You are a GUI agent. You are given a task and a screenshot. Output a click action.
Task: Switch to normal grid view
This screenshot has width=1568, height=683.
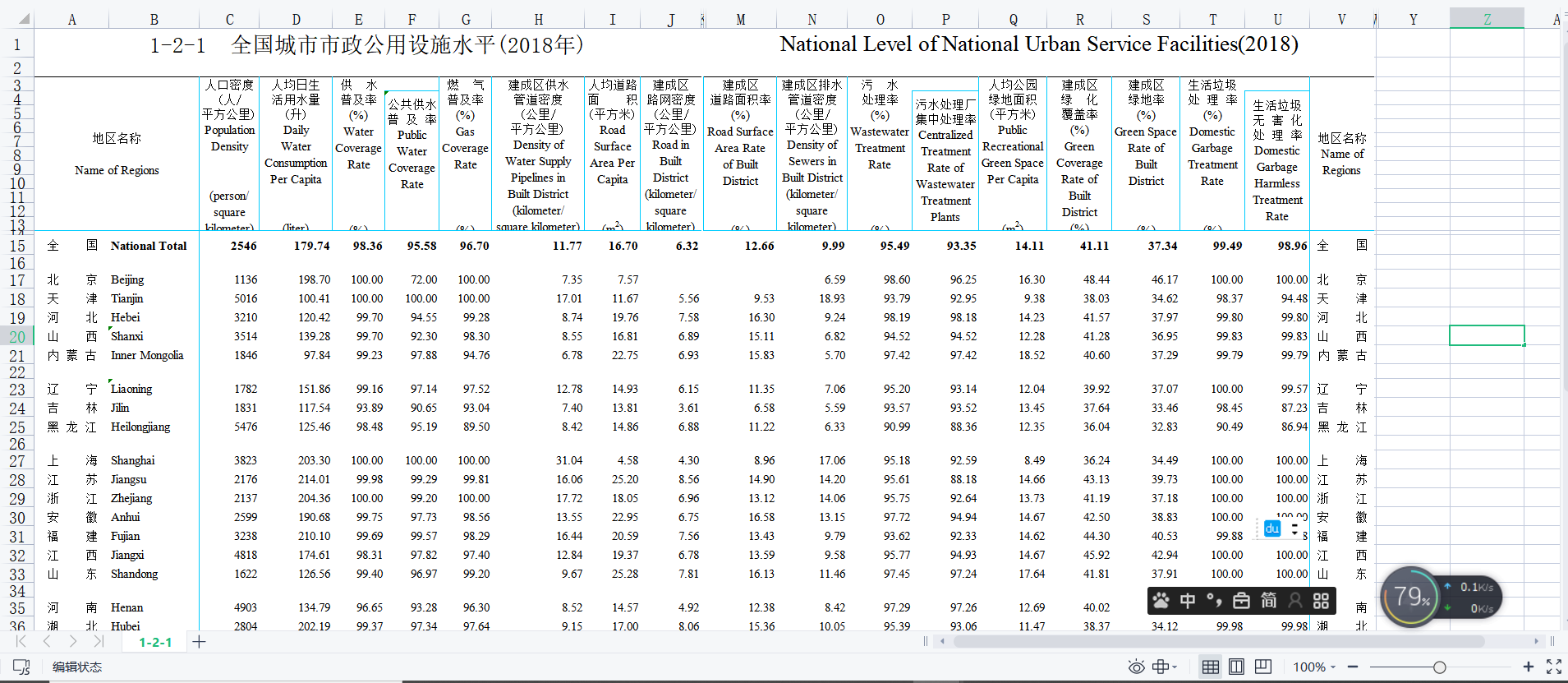pos(1210,667)
